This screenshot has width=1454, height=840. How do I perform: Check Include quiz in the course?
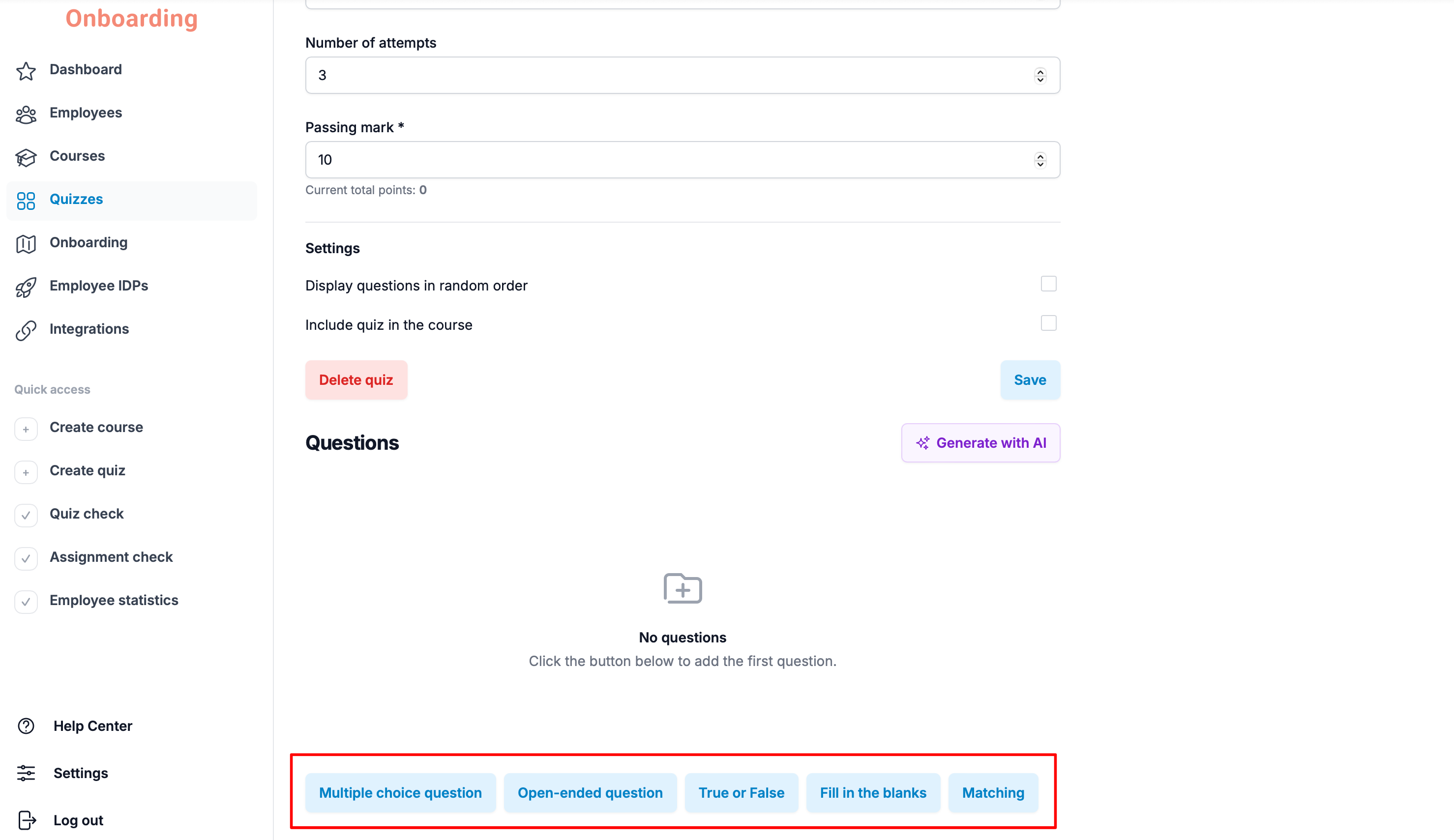[x=1048, y=323]
